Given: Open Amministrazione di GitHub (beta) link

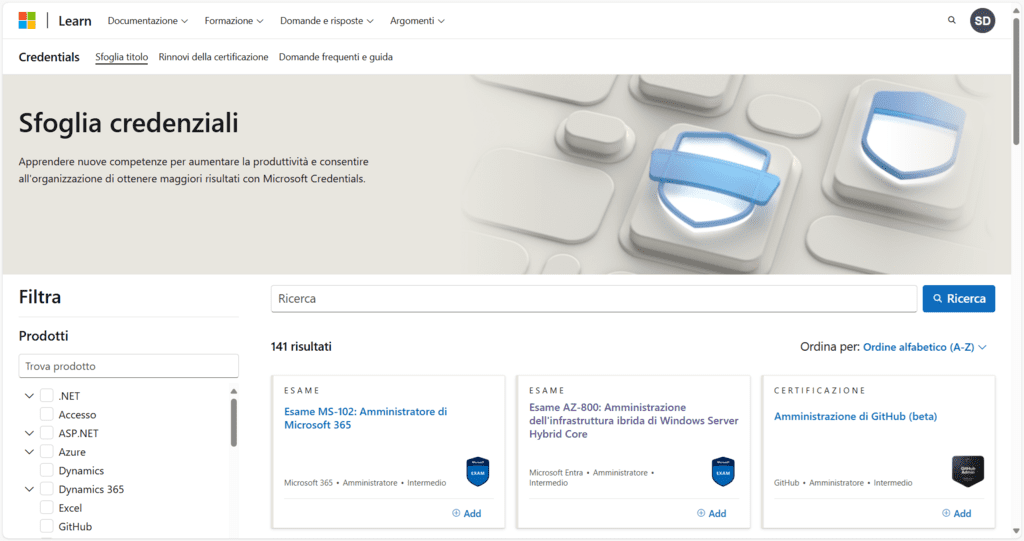Looking at the screenshot, I should click(856, 416).
